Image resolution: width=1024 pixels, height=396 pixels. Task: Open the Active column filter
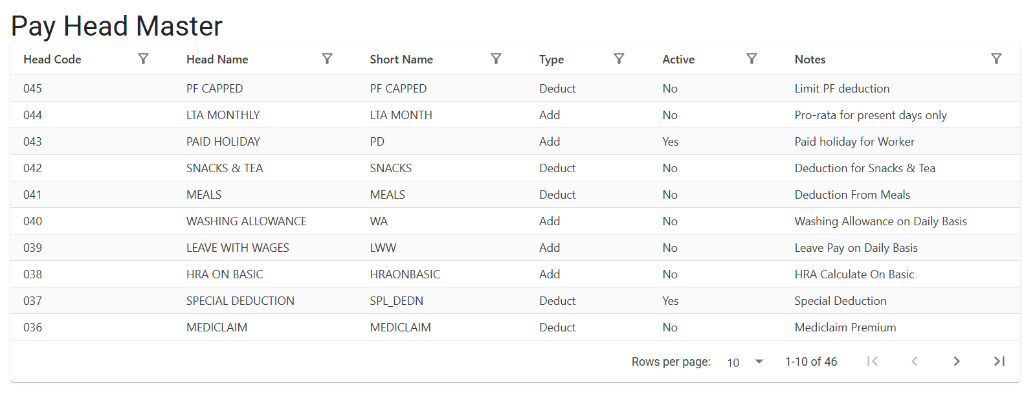coord(752,59)
